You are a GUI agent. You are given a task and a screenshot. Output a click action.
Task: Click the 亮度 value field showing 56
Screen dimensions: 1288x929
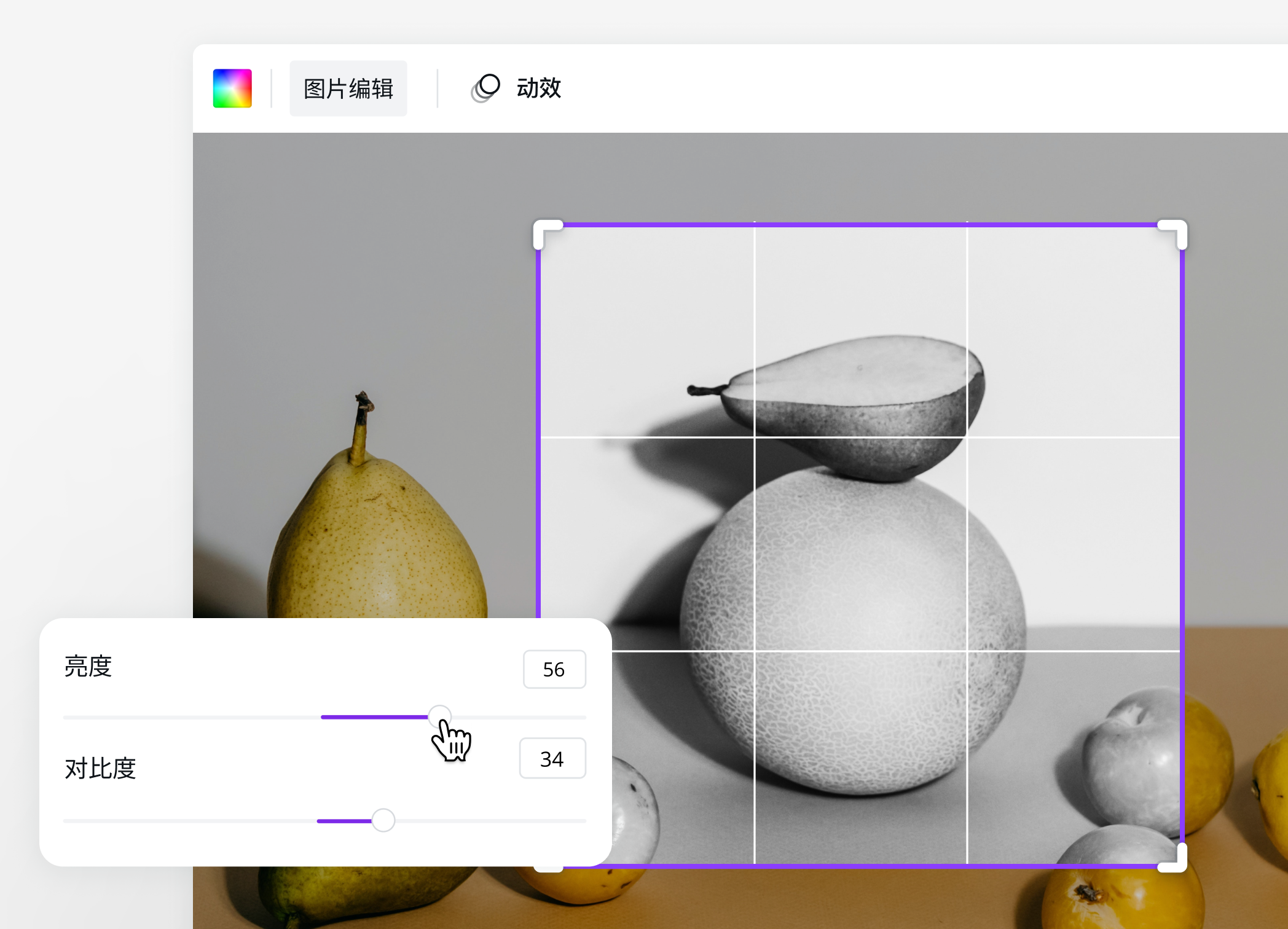click(554, 669)
